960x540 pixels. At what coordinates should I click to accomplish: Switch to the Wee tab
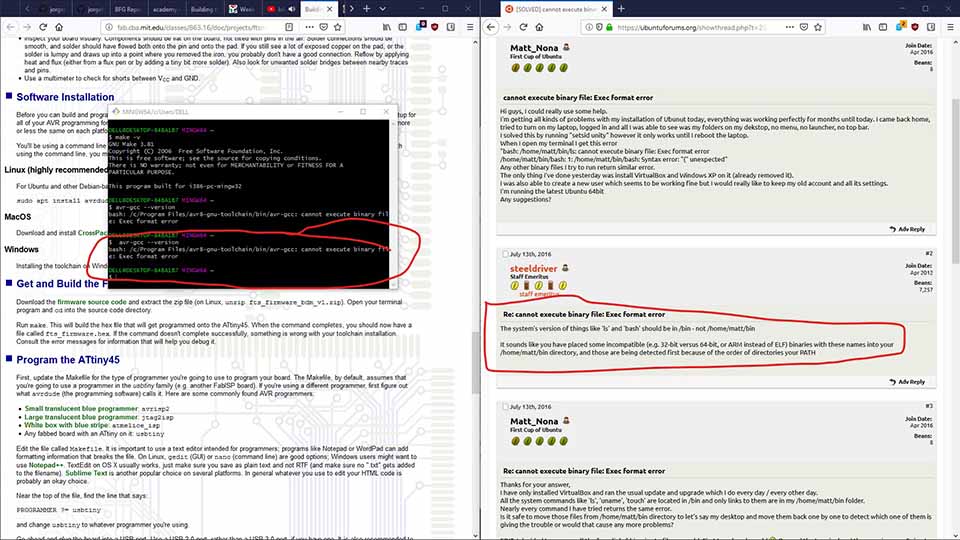[x=242, y=9]
